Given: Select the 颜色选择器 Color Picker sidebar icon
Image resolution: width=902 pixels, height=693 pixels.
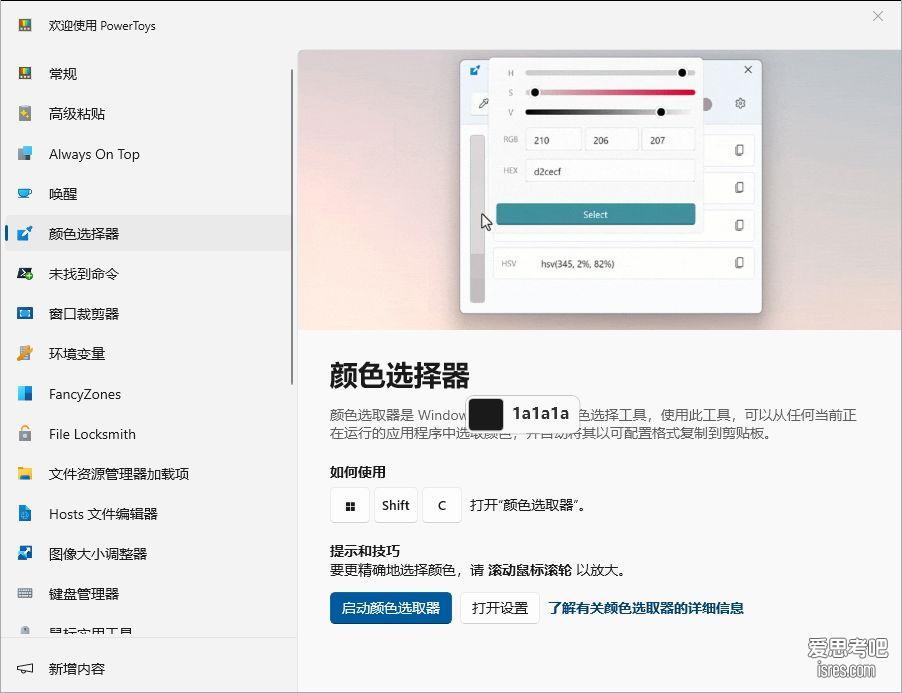Looking at the screenshot, I should click(x=25, y=233).
